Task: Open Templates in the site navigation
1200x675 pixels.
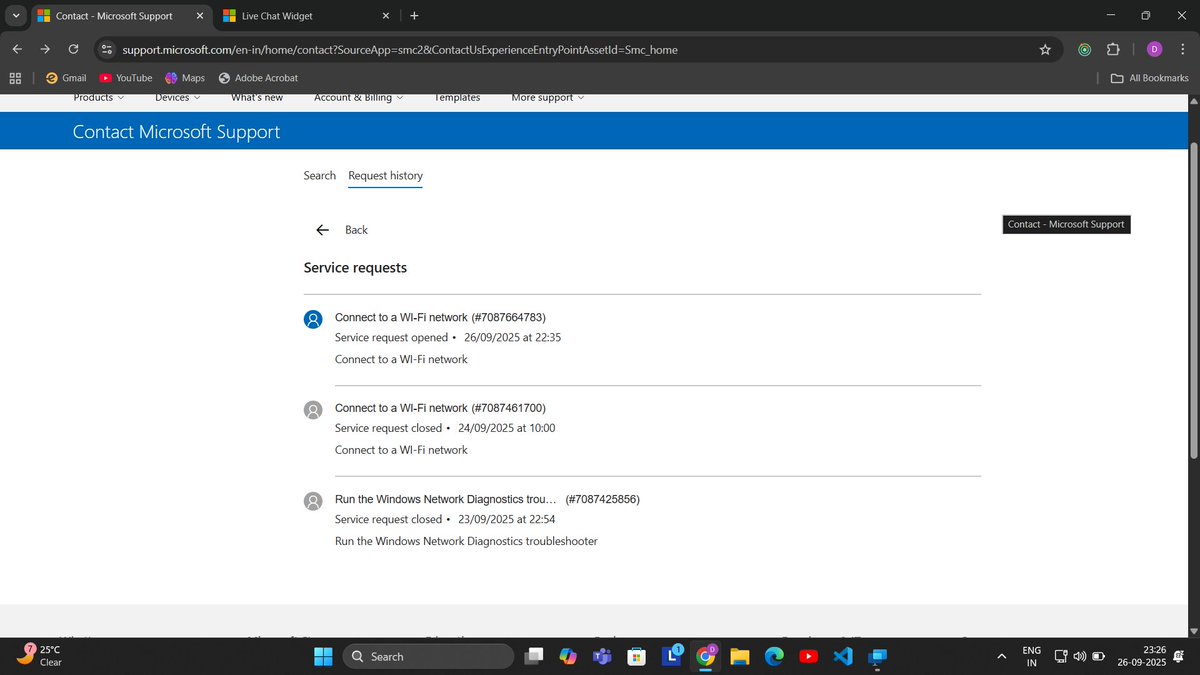Action: click(x=457, y=97)
